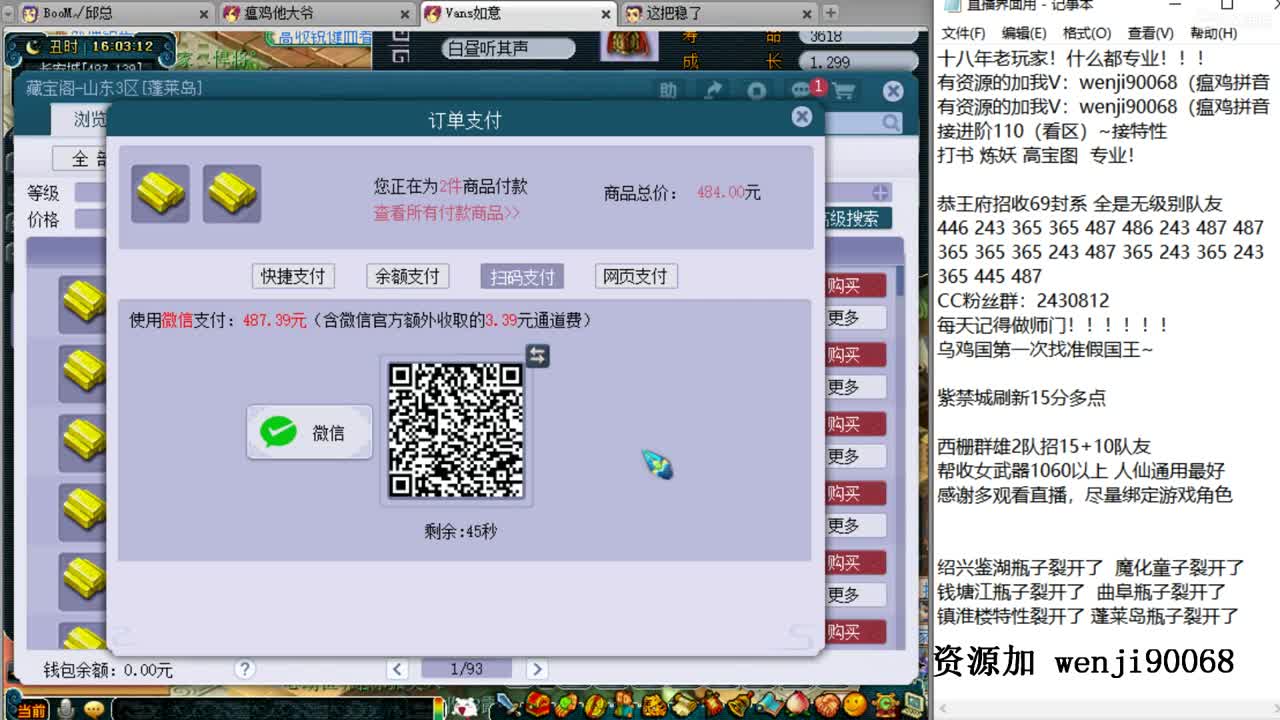This screenshot has height=720, width=1280.
Task: Click the 1/93 page number field
Action: 467,669
